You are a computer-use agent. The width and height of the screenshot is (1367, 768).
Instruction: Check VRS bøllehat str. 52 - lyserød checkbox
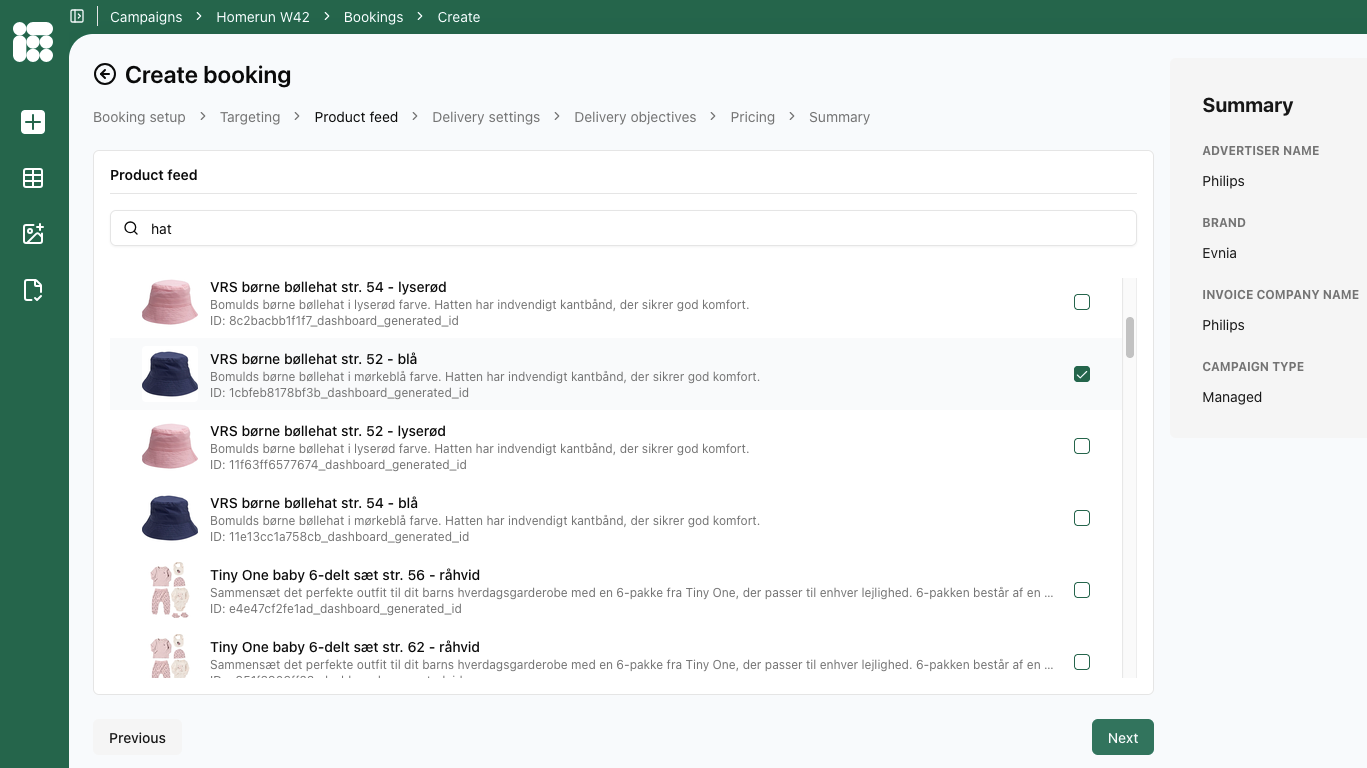click(x=1082, y=446)
